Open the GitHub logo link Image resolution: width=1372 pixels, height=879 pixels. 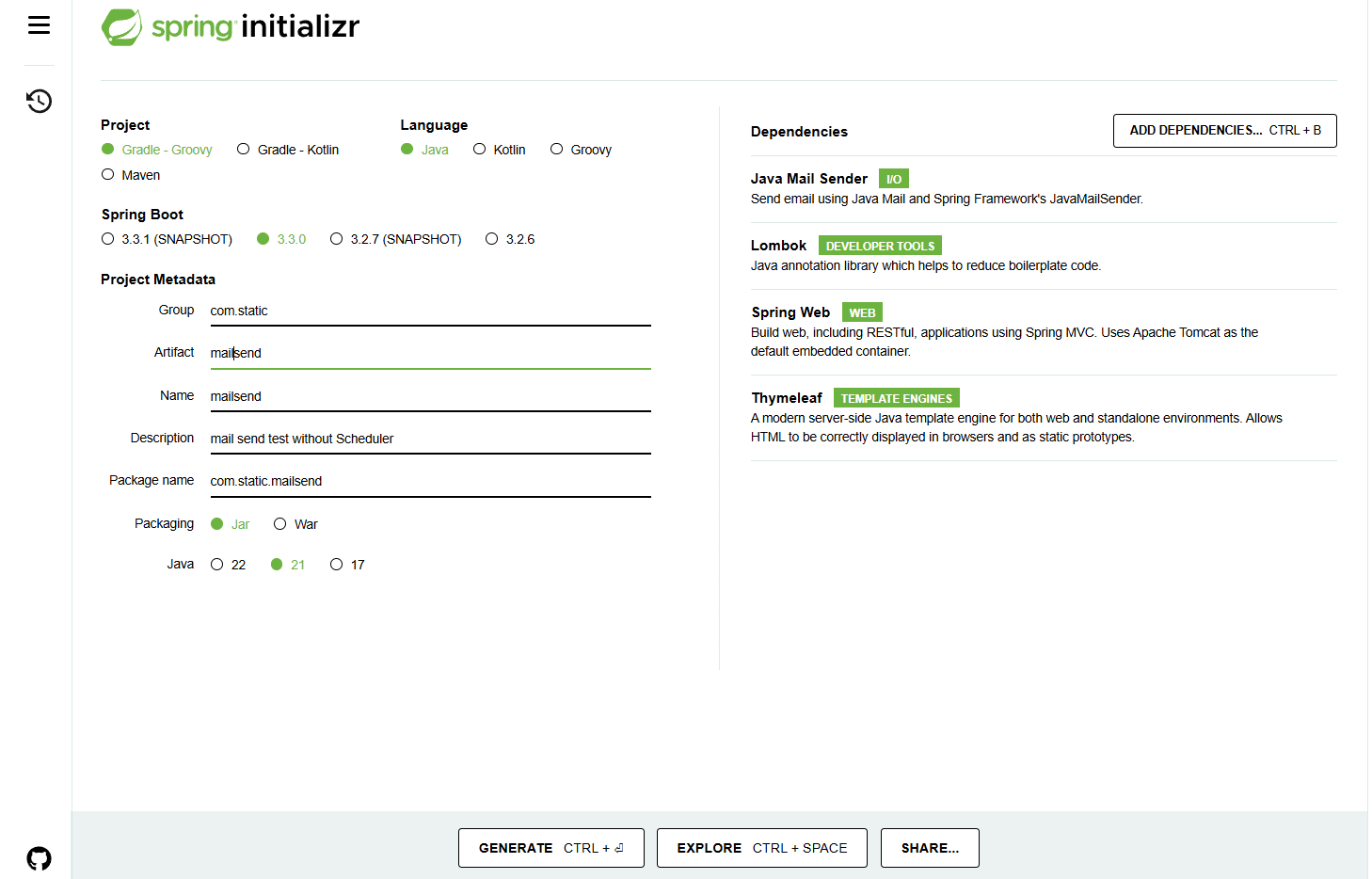39,858
